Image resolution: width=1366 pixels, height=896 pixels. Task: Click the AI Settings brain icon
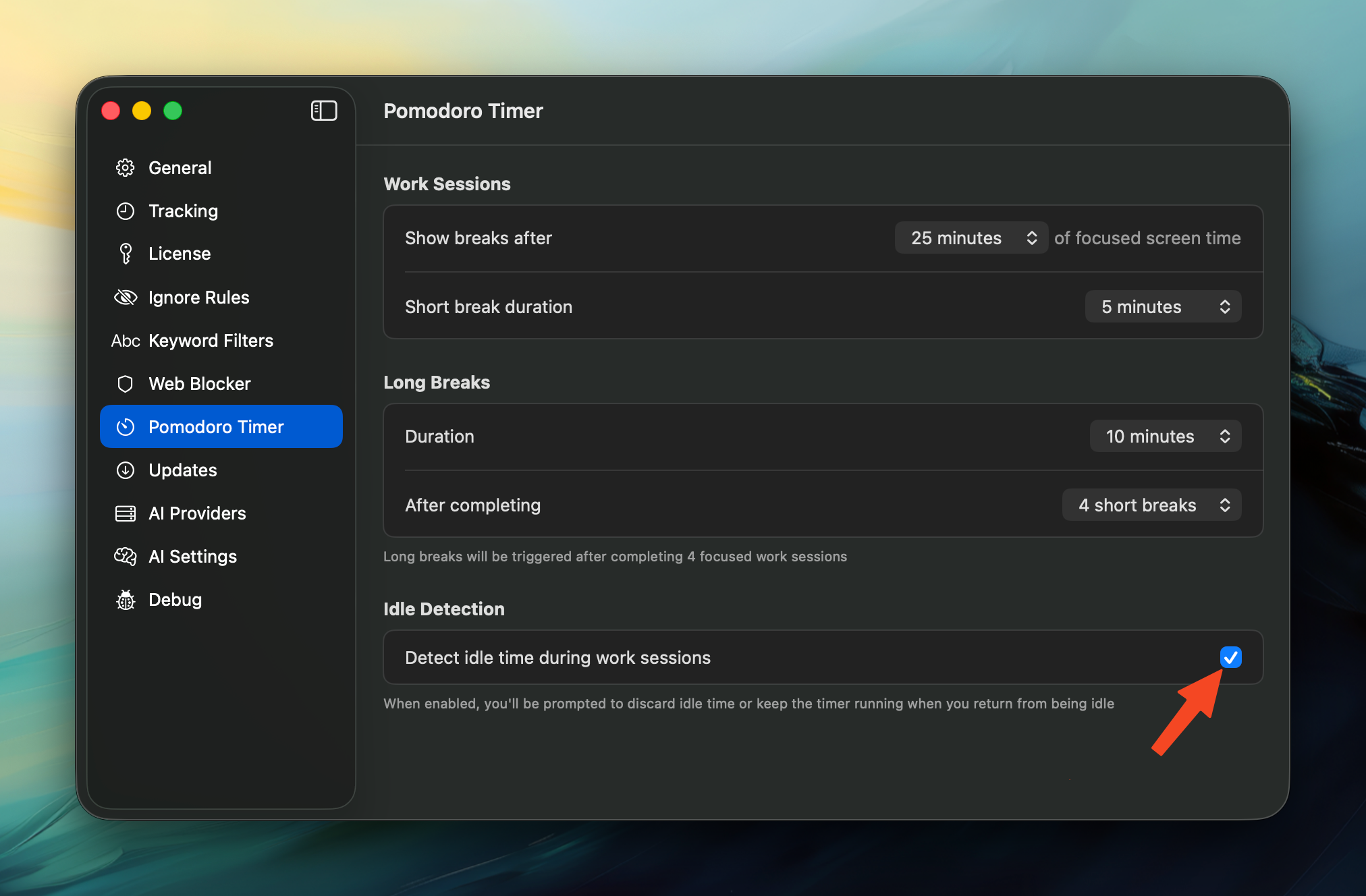(126, 557)
